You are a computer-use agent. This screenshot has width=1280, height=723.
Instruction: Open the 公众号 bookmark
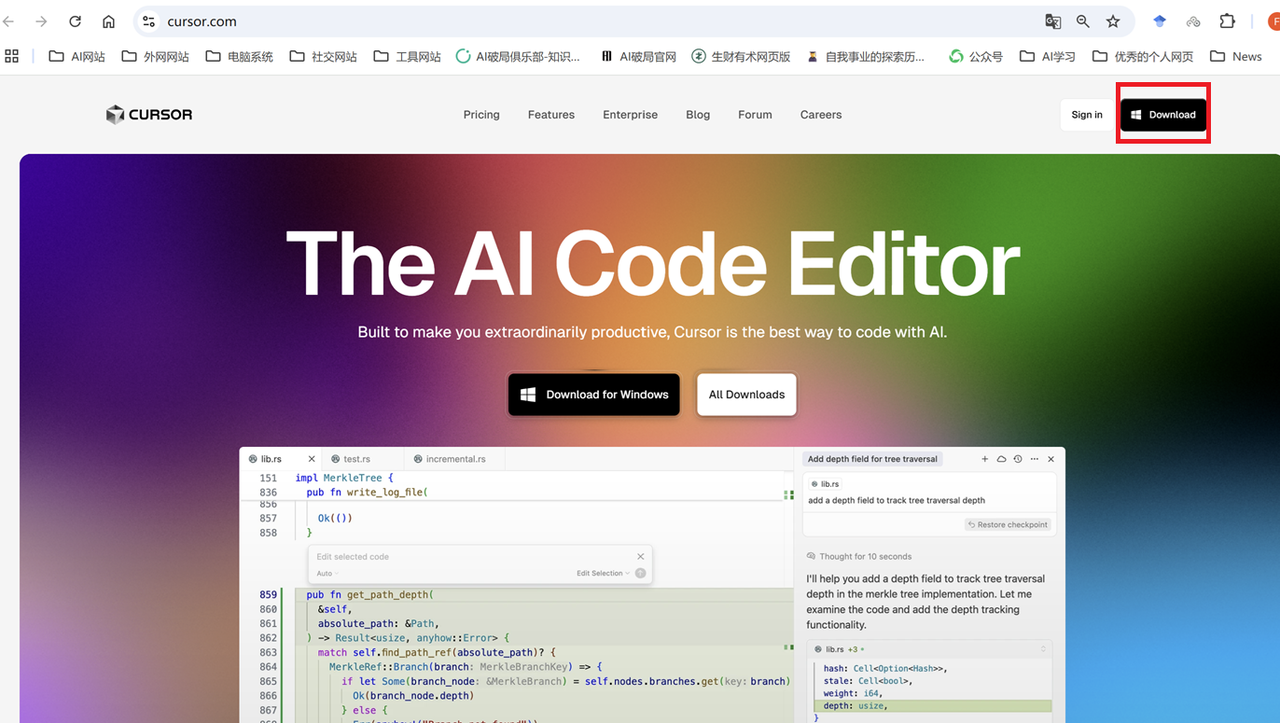(x=976, y=56)
